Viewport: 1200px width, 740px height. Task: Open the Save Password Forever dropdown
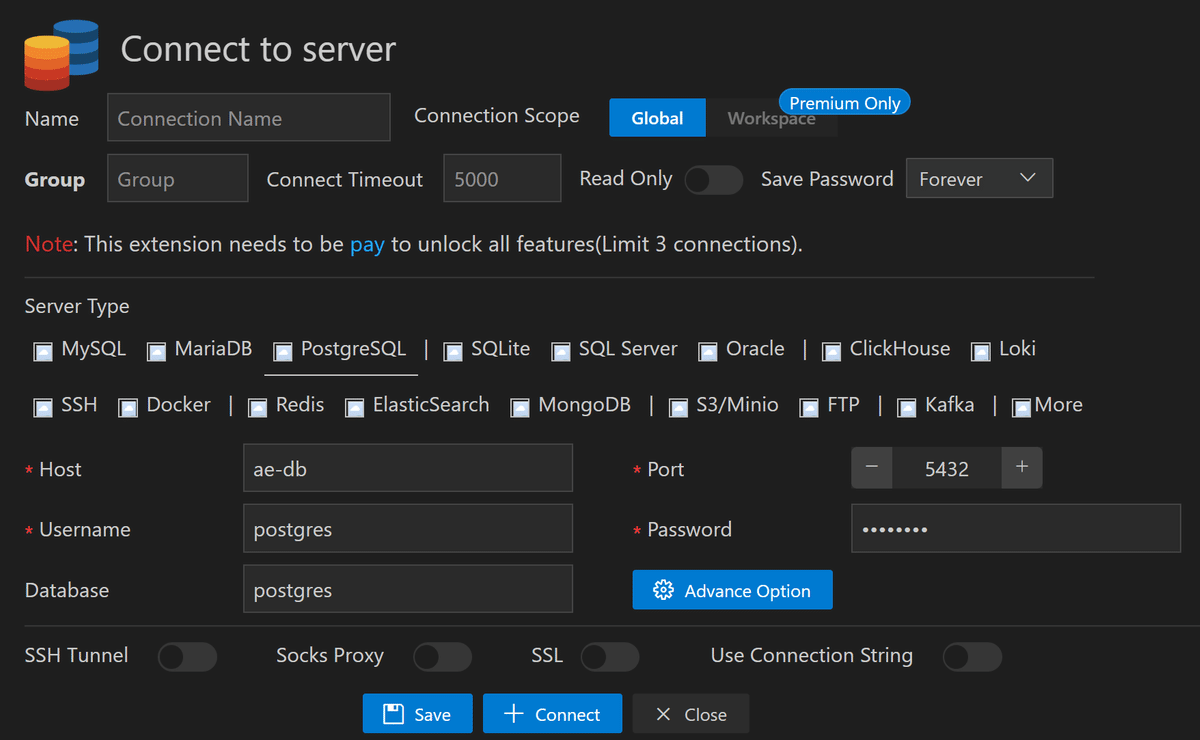click(979, 178)
